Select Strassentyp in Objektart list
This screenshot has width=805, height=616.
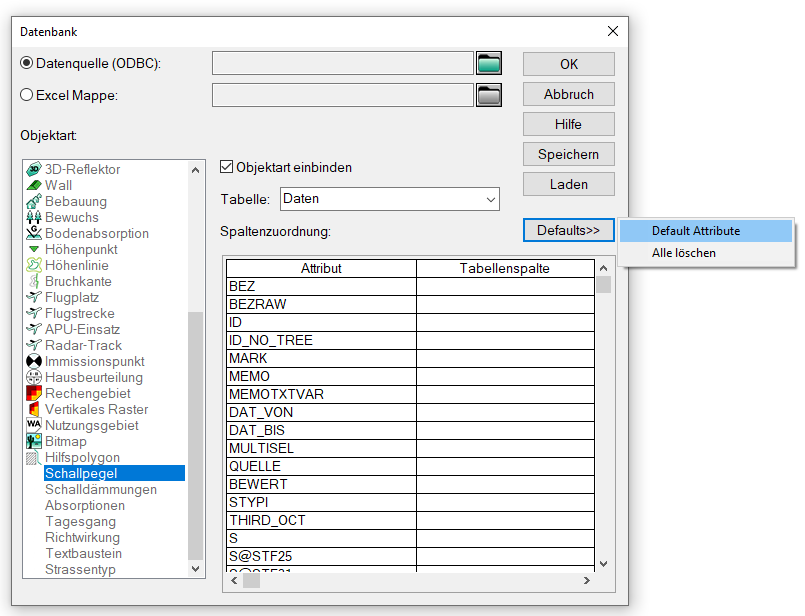tap(81, 569)
